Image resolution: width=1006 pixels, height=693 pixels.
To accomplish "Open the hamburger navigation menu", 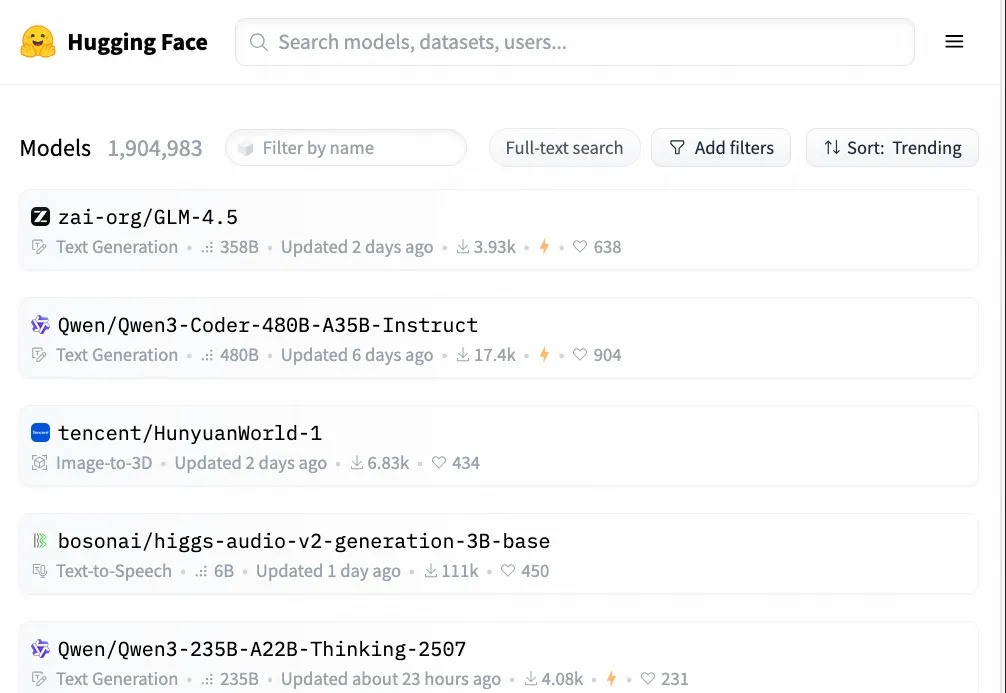I will (954, 42).
